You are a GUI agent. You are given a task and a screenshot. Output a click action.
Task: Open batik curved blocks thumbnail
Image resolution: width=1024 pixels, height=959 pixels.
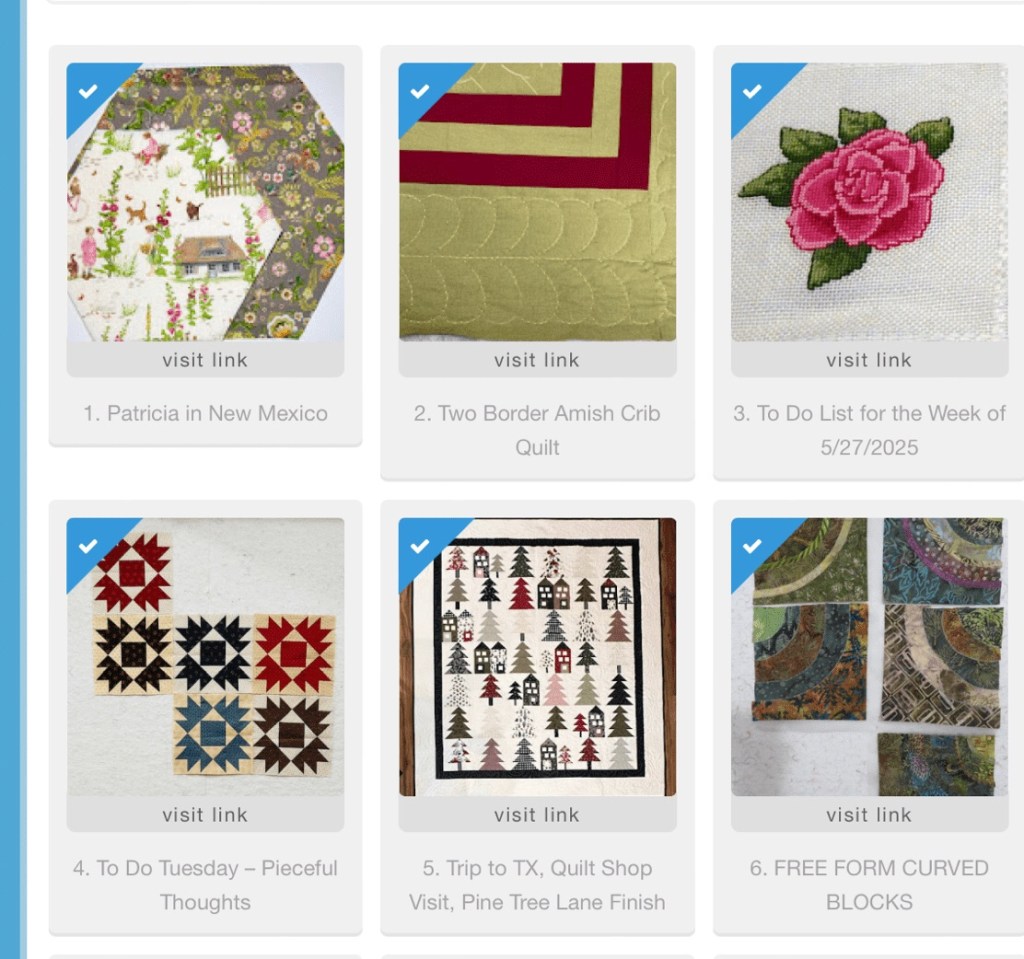click(x=869, y=657)
